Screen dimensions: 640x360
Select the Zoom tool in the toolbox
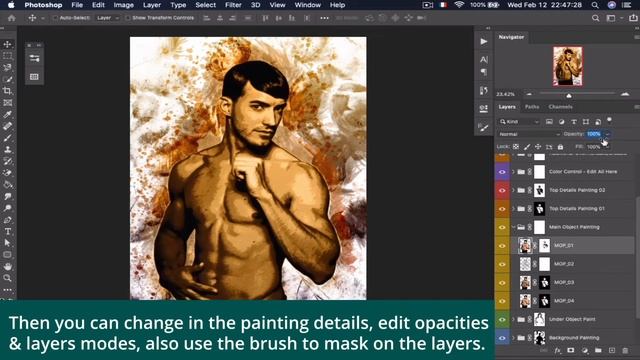click(x=7, y=278)
